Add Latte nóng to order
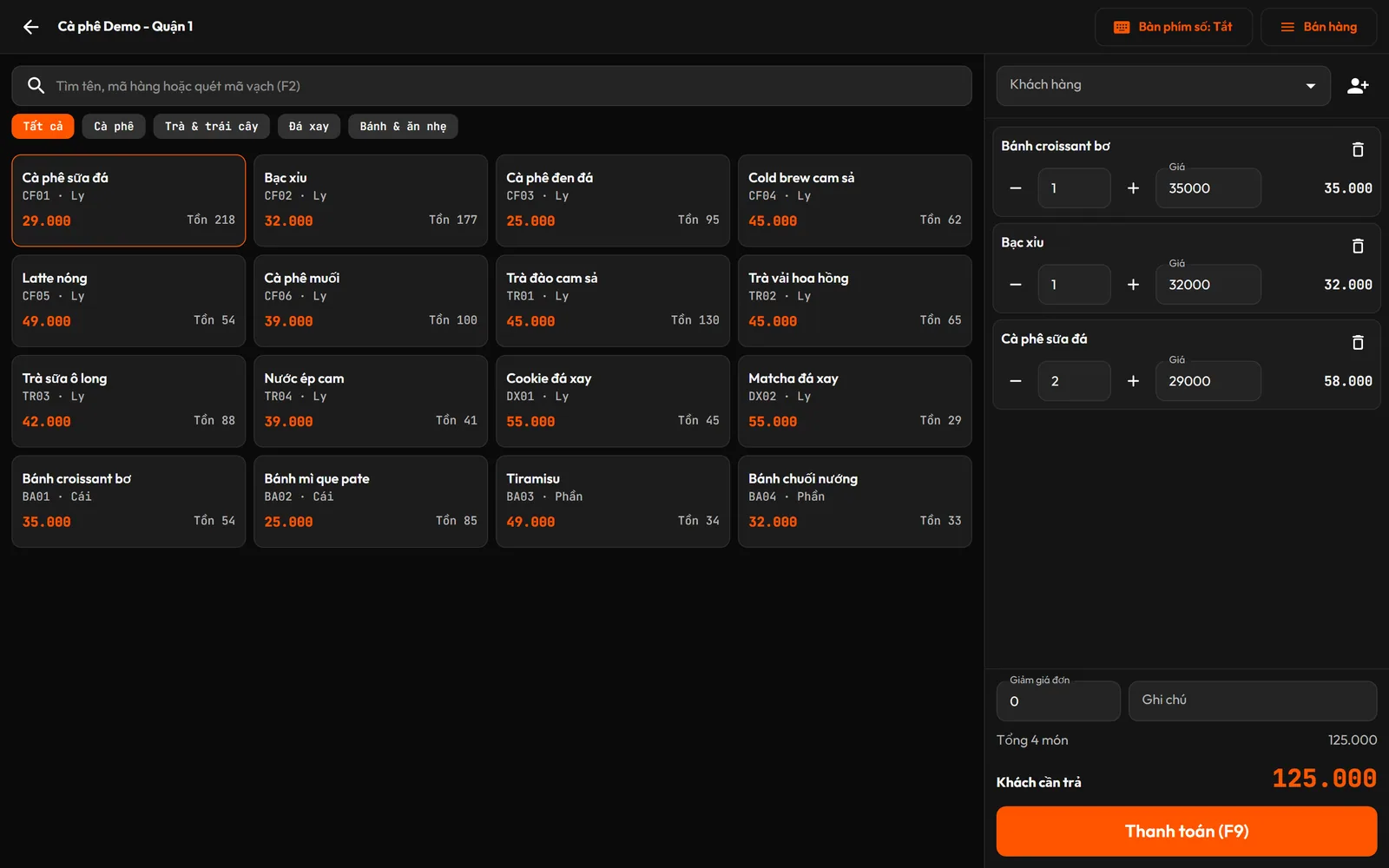 [128, 301]
